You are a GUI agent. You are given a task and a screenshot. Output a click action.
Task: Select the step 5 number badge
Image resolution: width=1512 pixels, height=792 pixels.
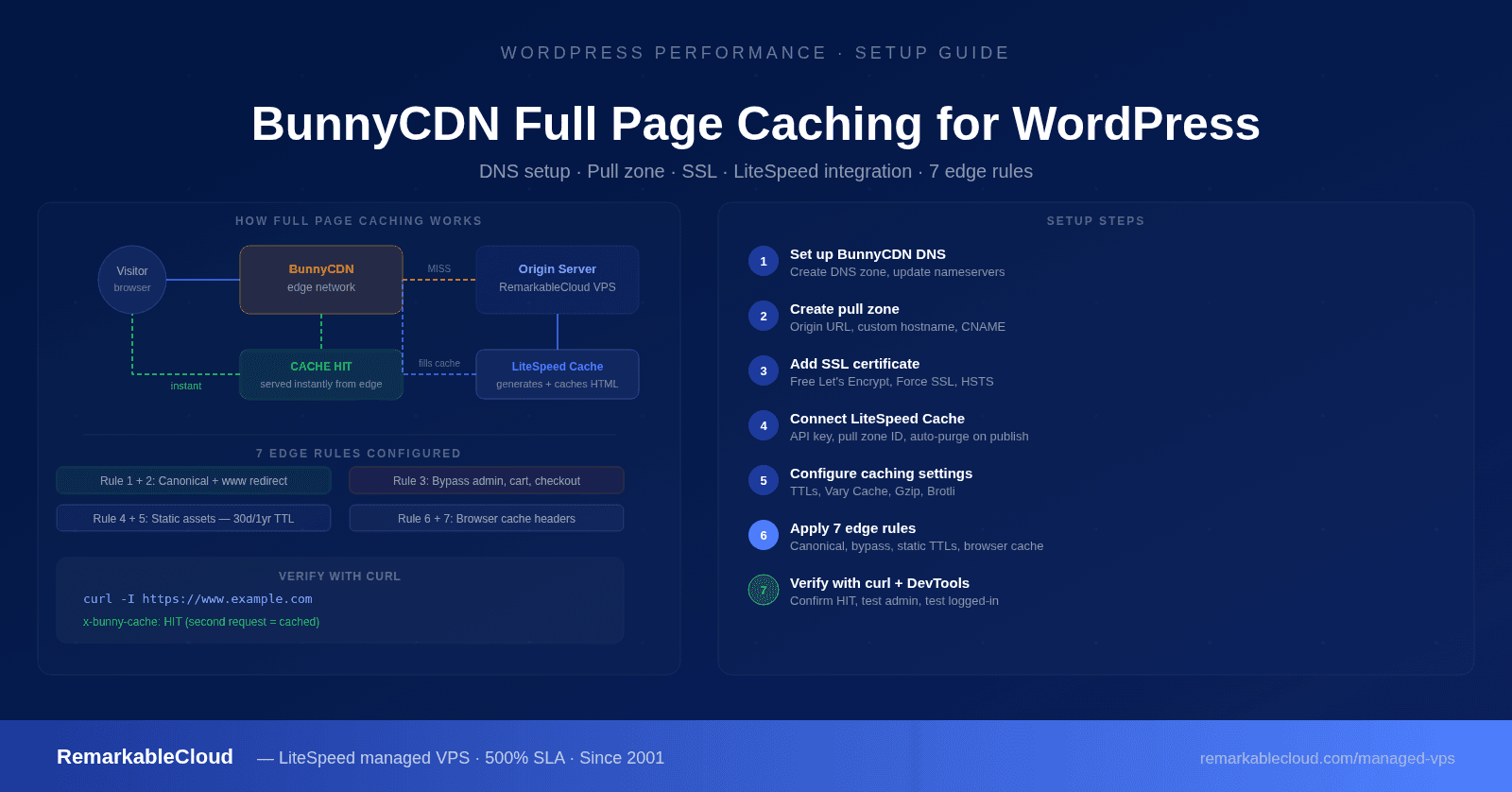[764, 480]
